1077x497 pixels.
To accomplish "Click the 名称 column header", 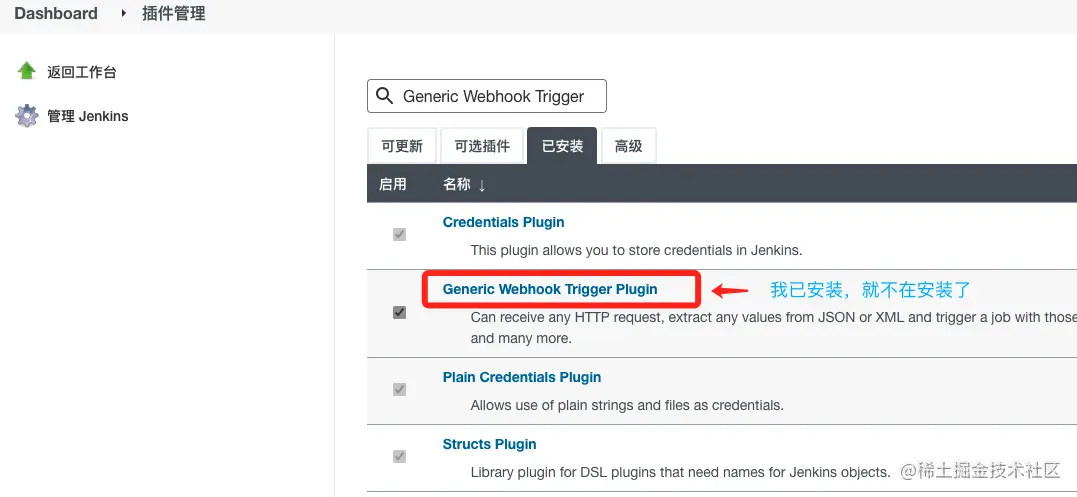I will point(457,184).
